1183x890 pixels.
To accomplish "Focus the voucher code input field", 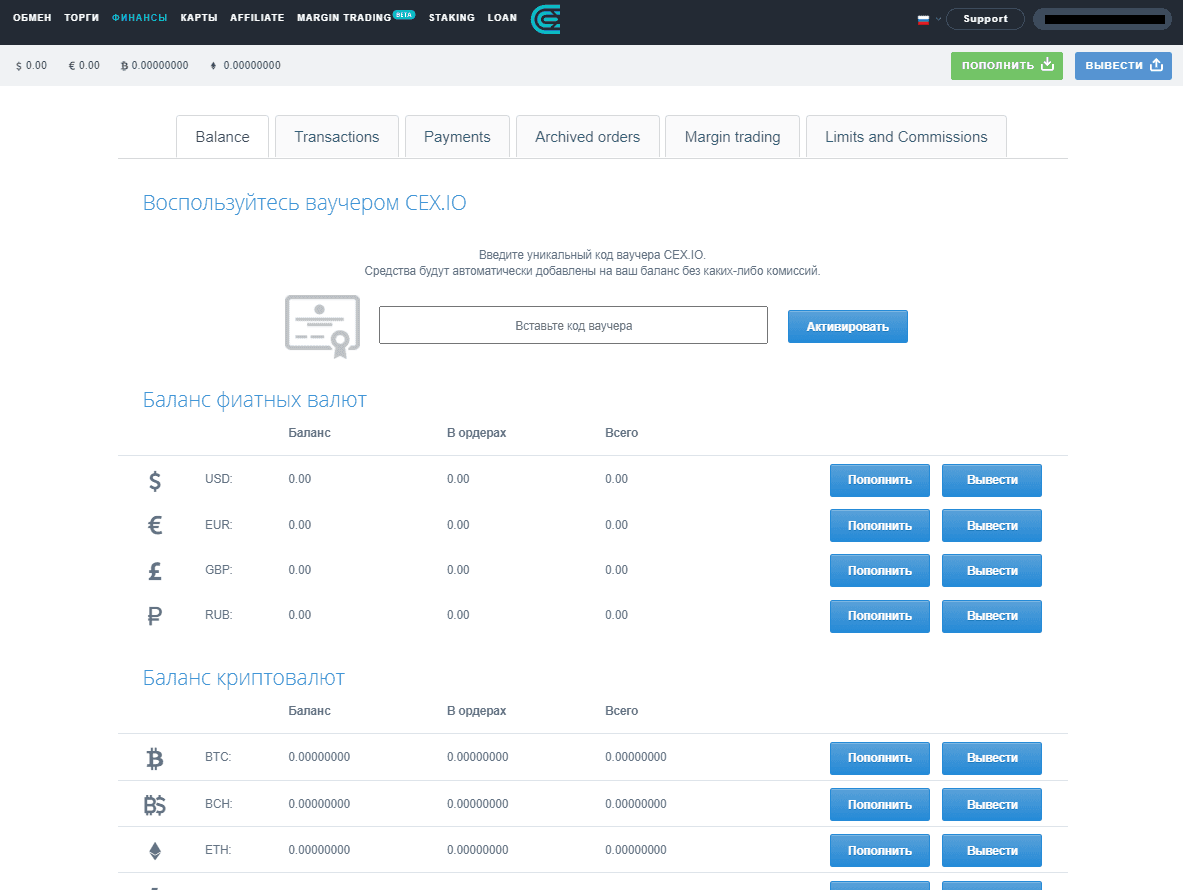I will point(573,325).
